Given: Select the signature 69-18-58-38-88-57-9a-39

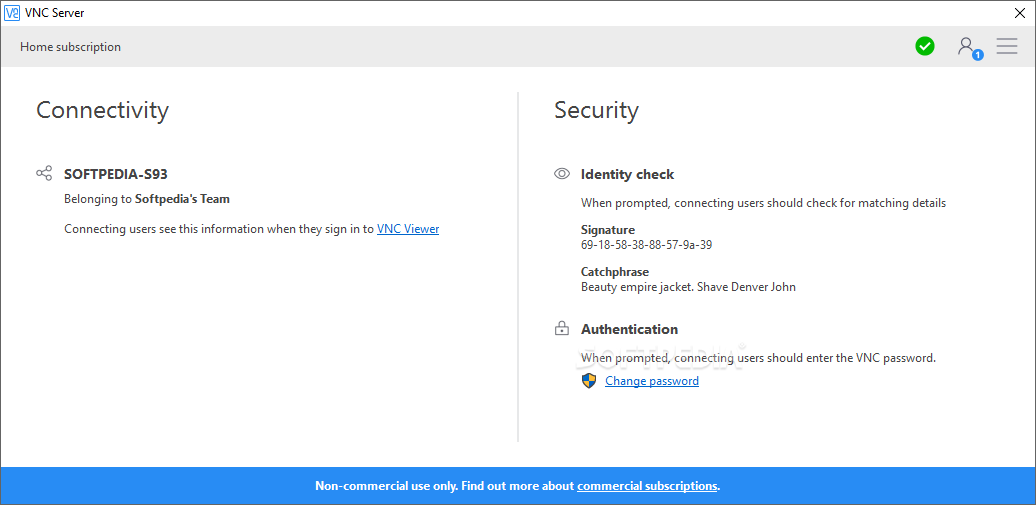Looking at the screenshot, I should tap(646, 245).
